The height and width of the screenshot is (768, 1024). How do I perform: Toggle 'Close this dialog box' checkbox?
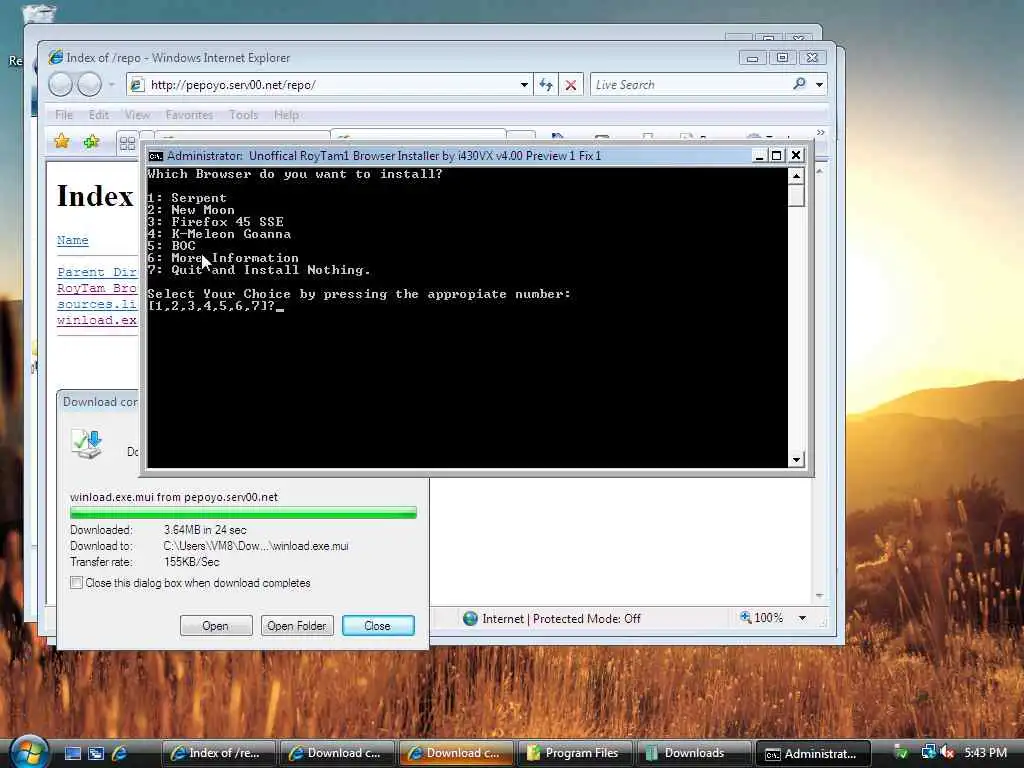[x=76, y=583]
